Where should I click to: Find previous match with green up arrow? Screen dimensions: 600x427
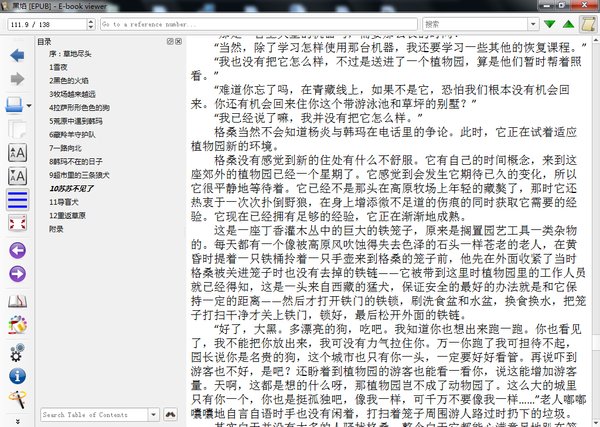pos(569,24)
